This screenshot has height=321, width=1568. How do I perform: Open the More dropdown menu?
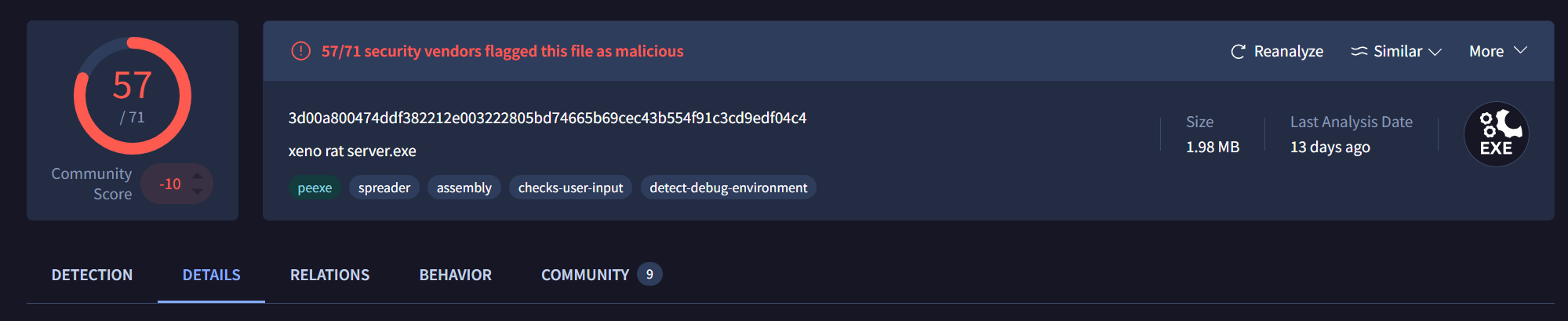pyautogui.click(x=1497, y=51)
